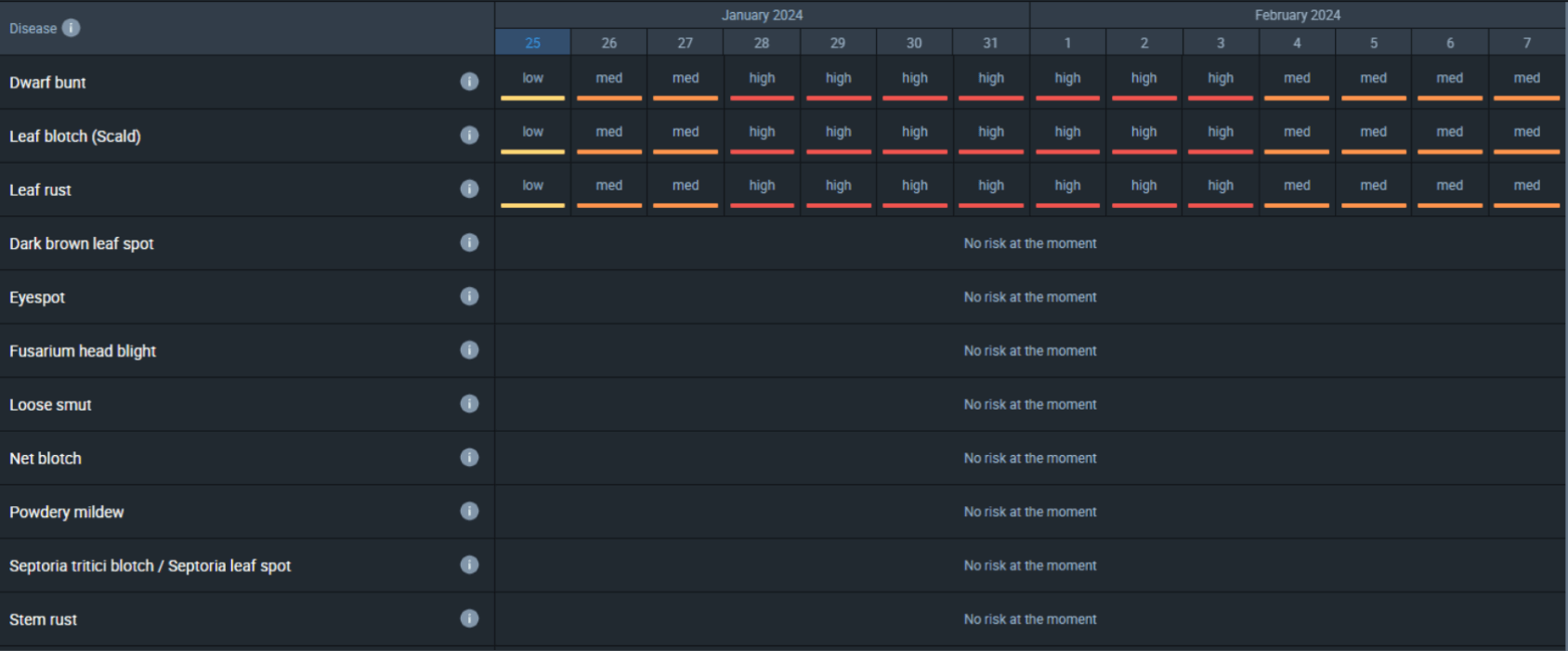
Task: Click Leaf blotch (Scald) info icon
Action: coord(469,136)
